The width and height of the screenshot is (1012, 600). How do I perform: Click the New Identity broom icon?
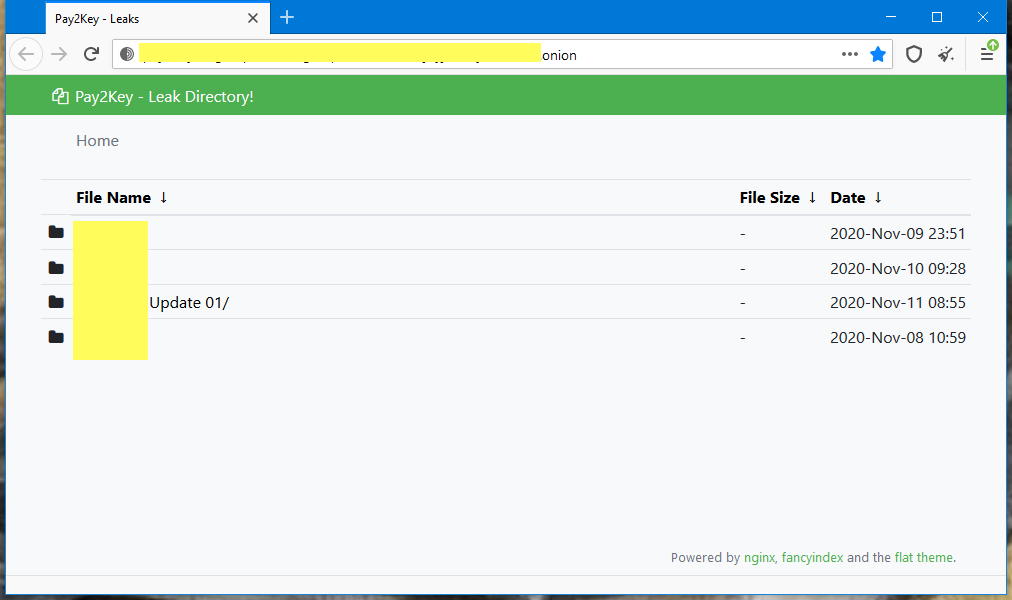[x=946, y=54]
